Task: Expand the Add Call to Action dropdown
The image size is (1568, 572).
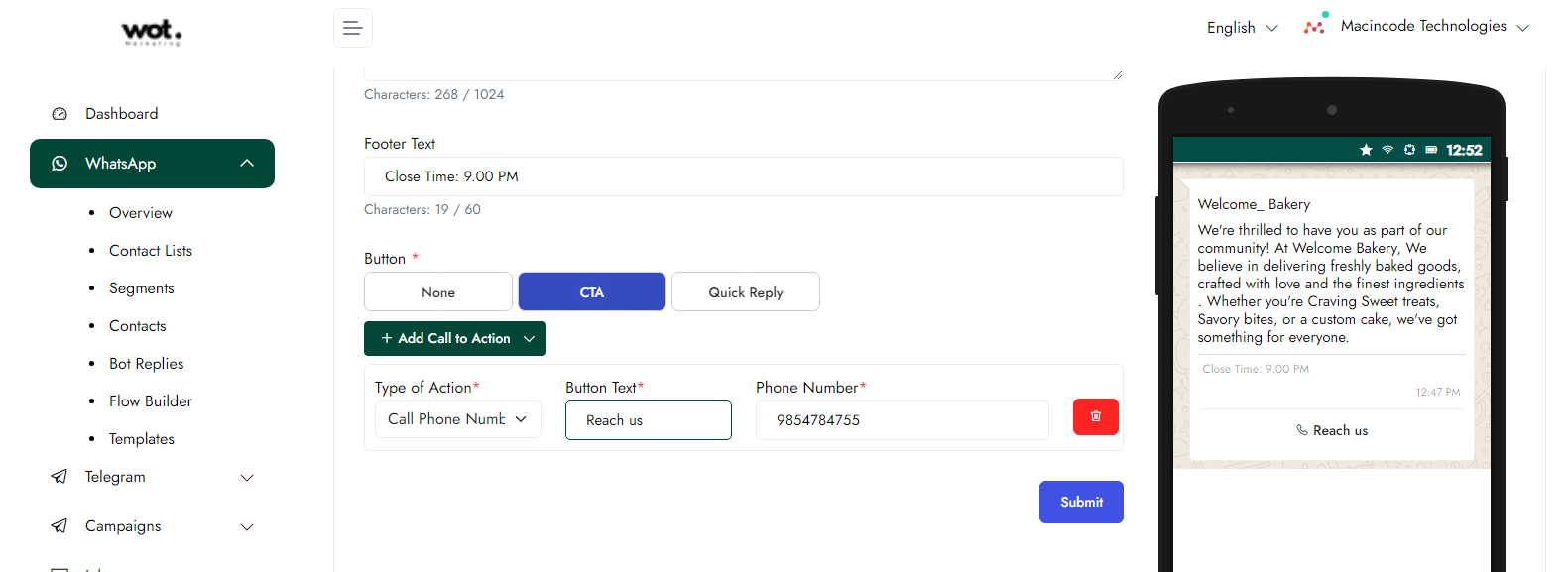Action: pos(455,338)
